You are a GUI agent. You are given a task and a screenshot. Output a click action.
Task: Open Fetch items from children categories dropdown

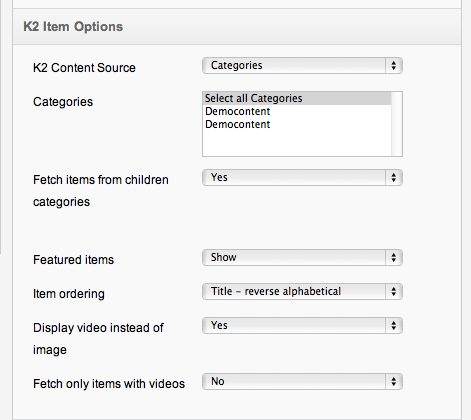point(302,178)
